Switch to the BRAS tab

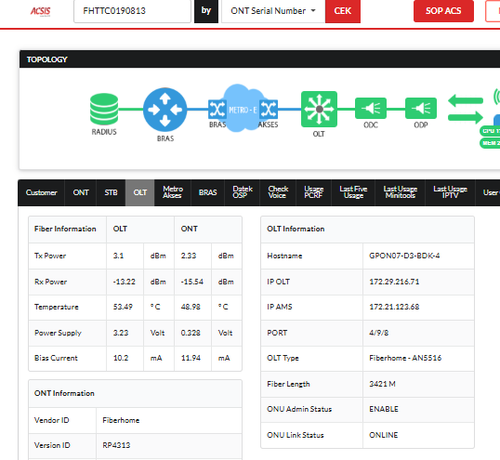(208, 193)
